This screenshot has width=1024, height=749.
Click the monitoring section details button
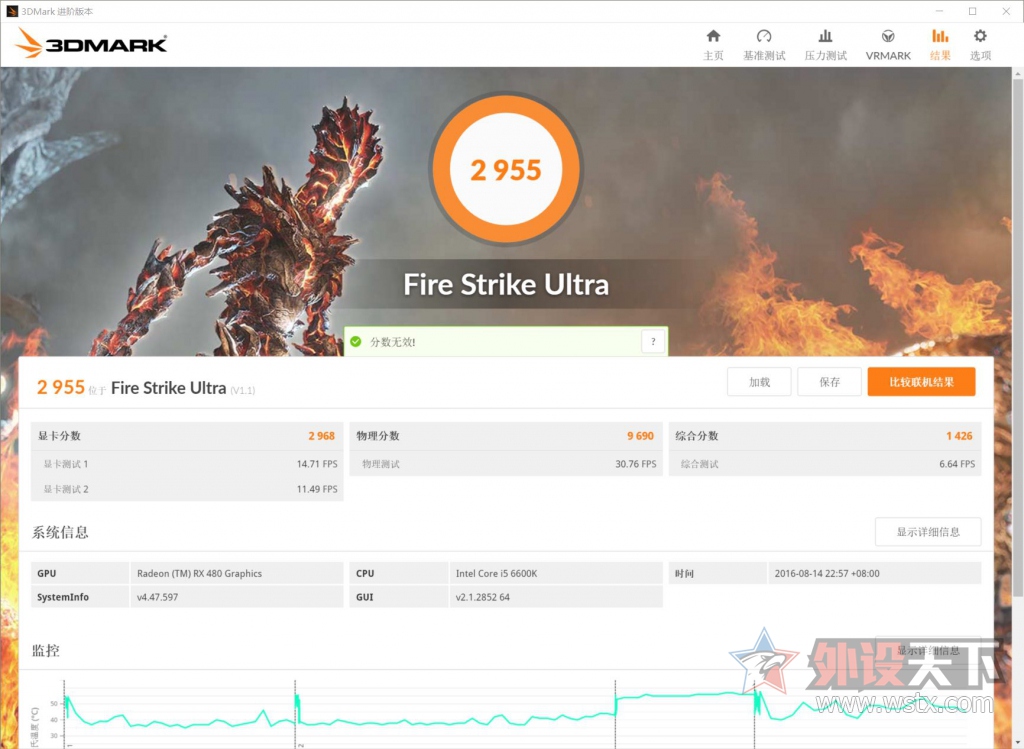coord(928,650)
